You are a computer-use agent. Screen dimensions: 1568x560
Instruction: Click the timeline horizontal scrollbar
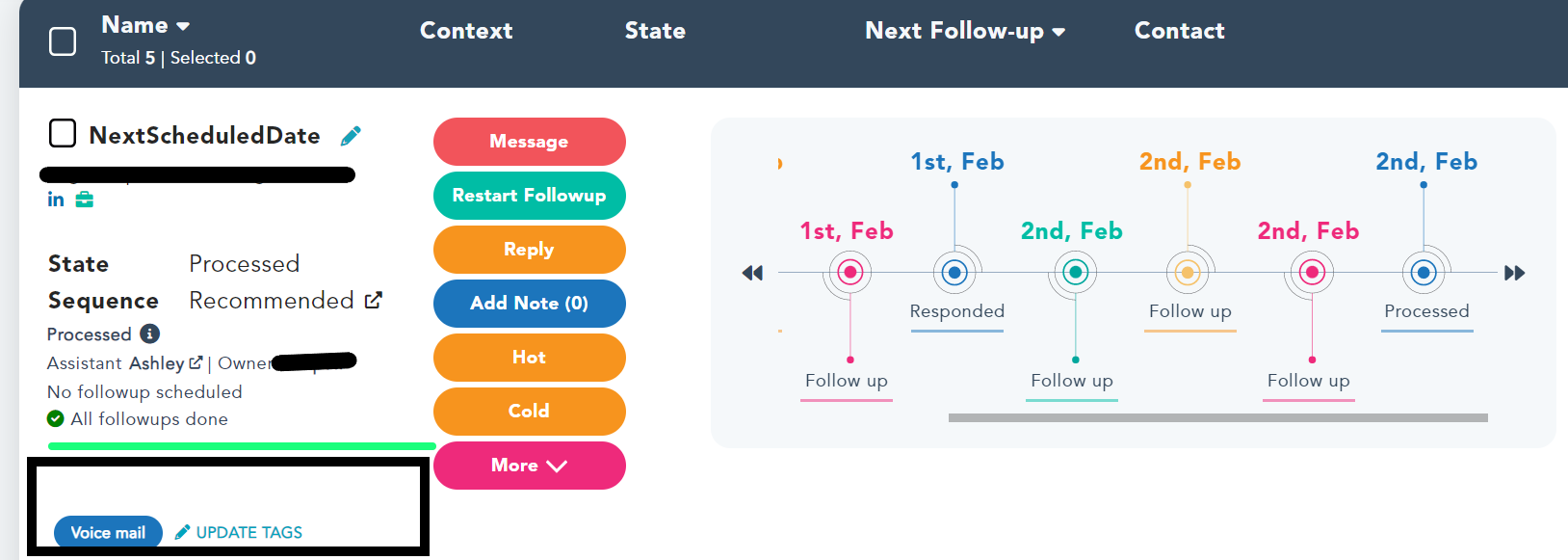click(1217, 418)
